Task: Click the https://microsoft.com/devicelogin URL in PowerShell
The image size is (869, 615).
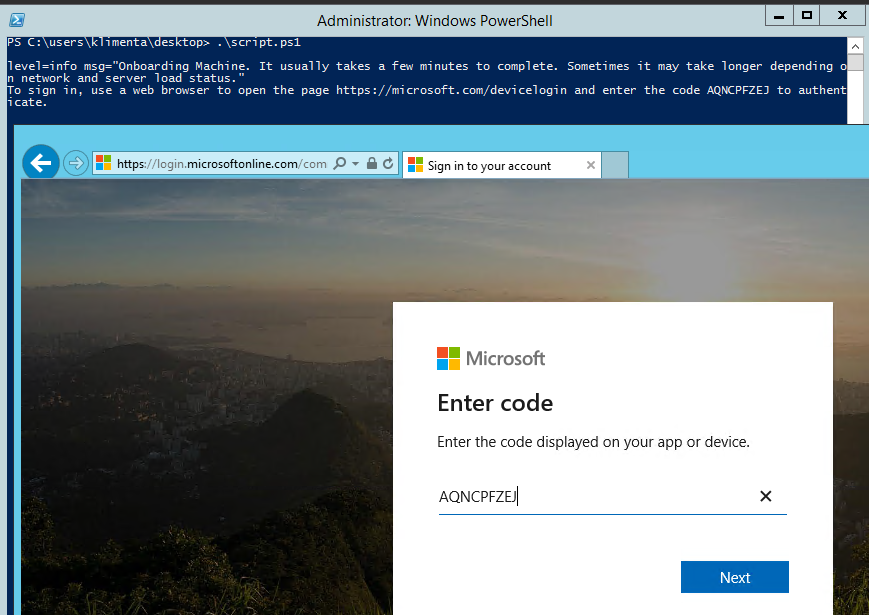Action: [451, 90]
